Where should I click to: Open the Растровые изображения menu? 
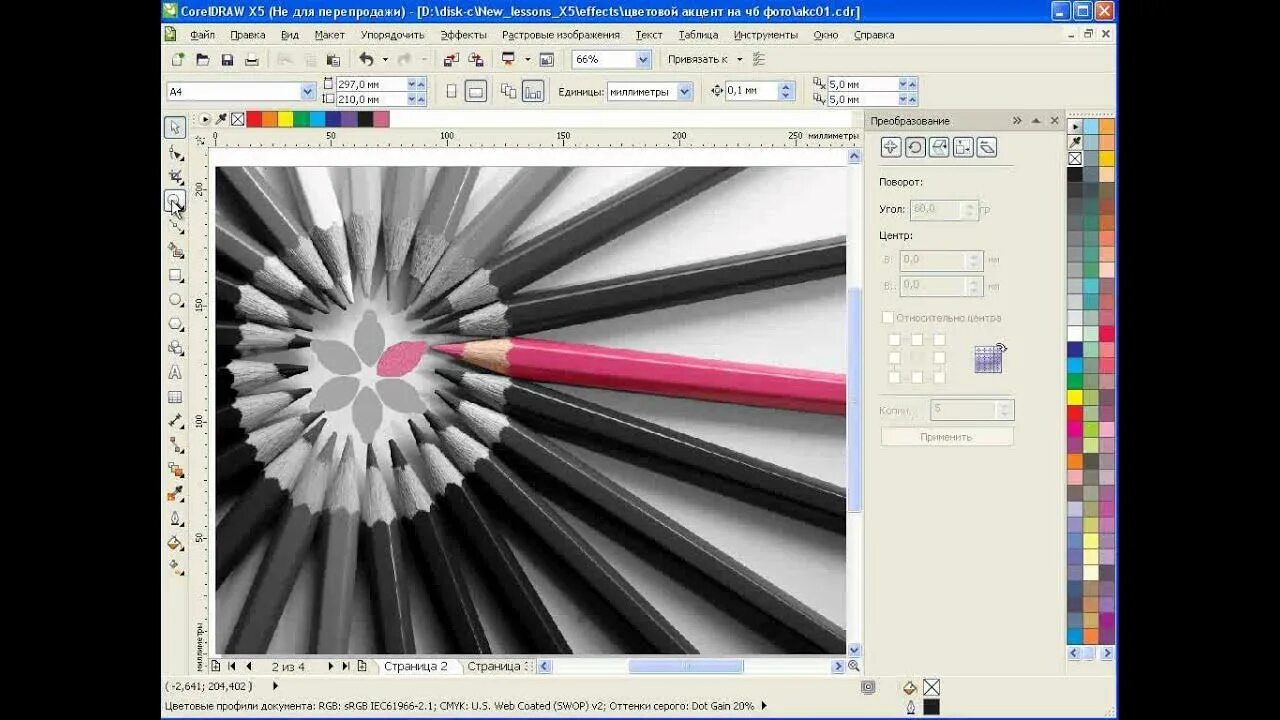561,34
